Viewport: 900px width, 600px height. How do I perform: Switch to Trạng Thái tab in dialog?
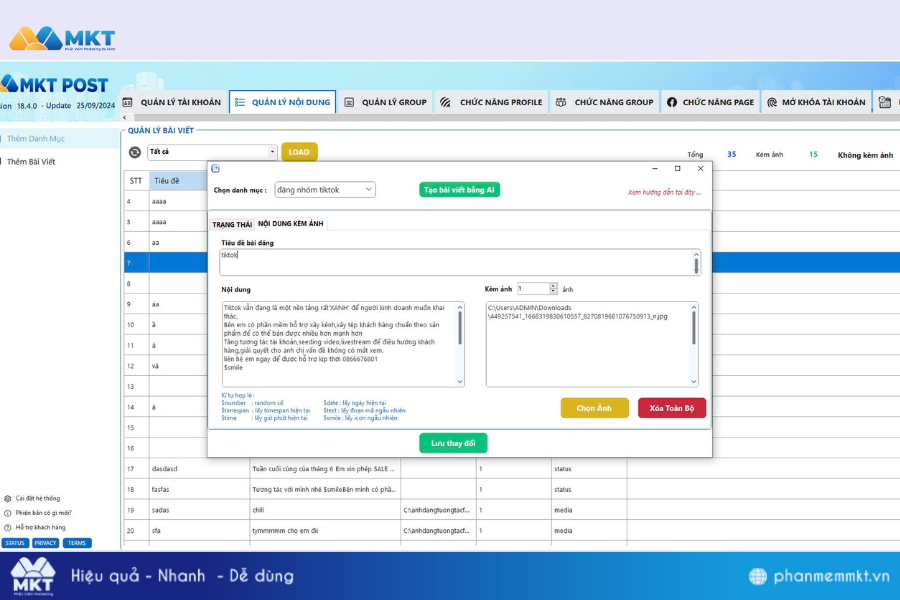pos(232,224)
